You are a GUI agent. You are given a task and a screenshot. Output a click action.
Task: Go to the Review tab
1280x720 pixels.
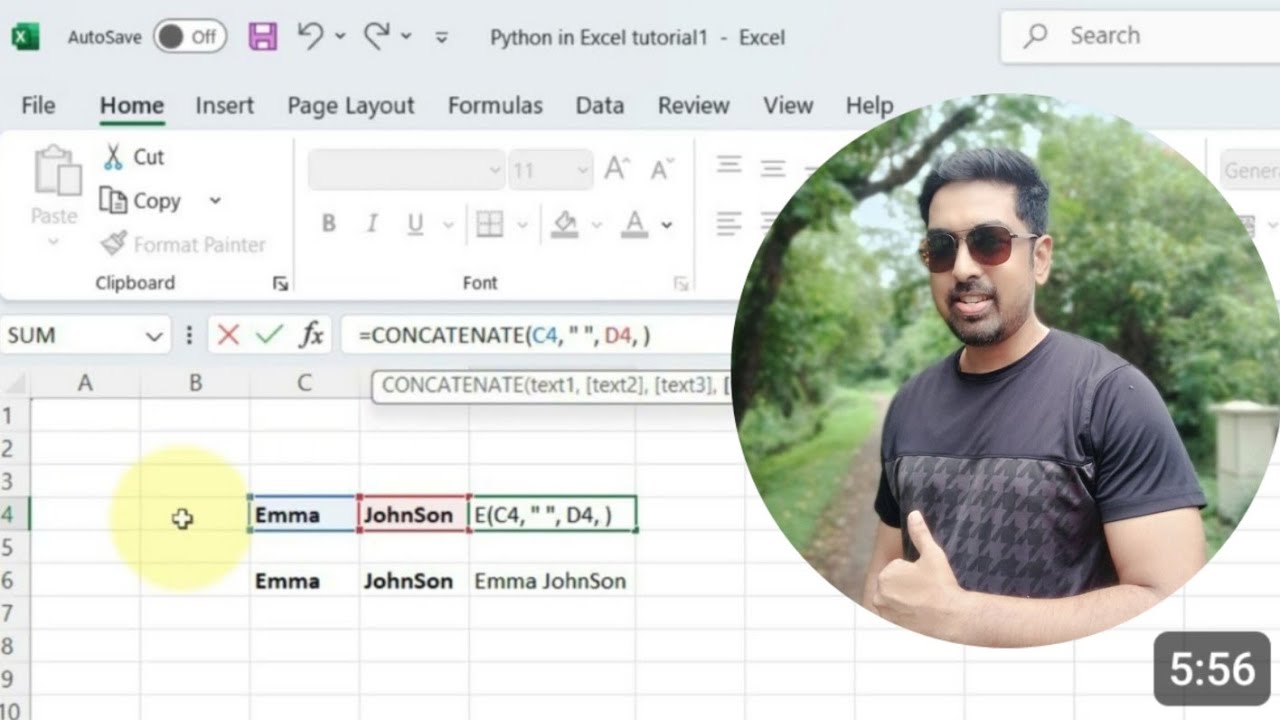click(693, 105)
